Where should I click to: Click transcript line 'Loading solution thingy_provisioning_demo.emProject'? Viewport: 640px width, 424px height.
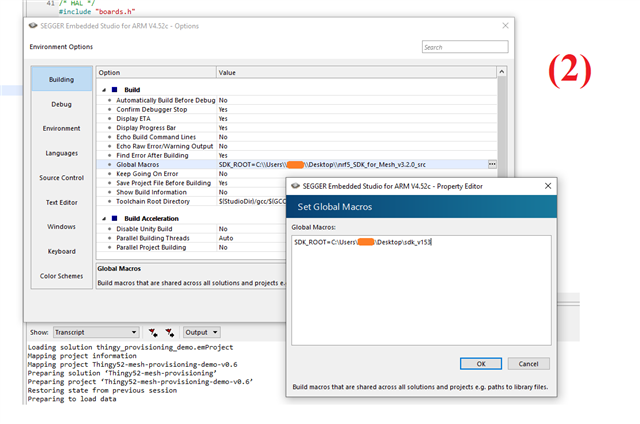pos(131,347)
